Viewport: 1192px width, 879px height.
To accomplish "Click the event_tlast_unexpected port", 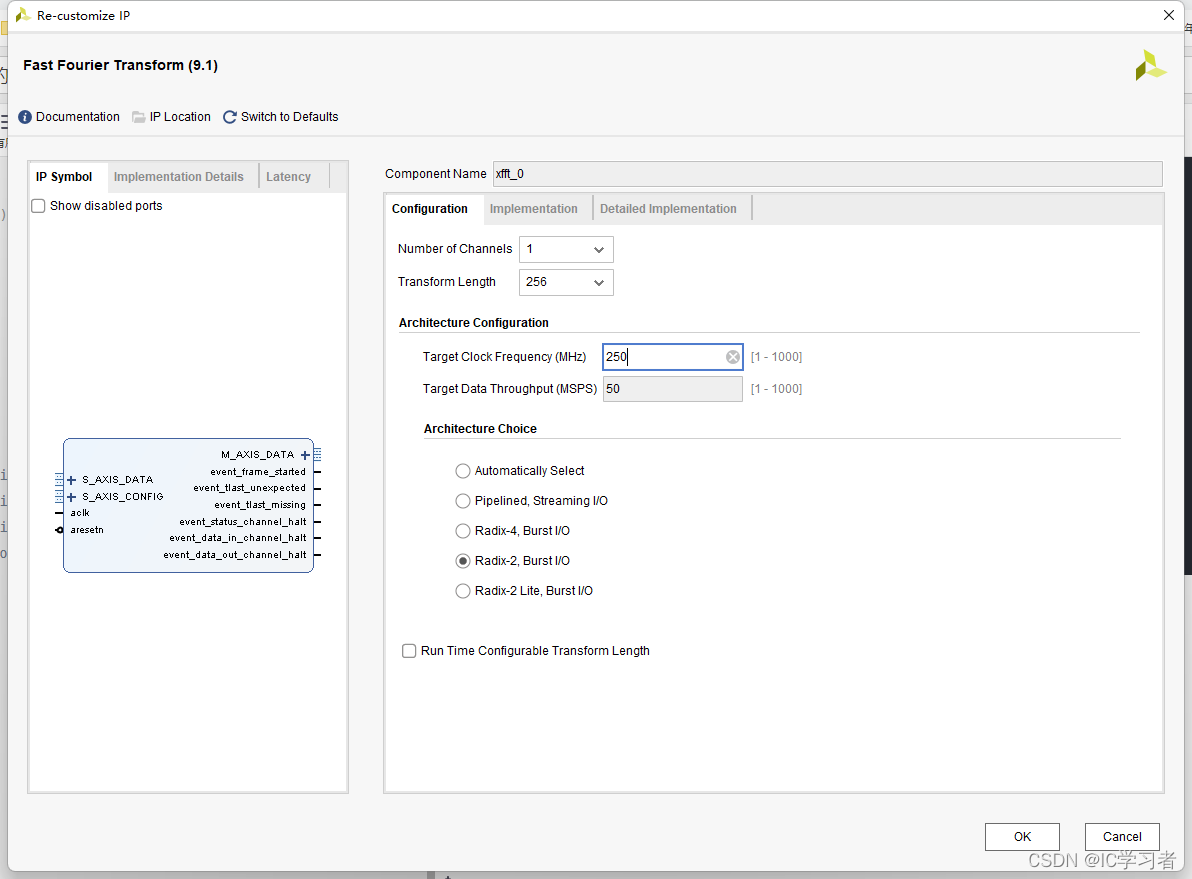I will pos(249,488).
